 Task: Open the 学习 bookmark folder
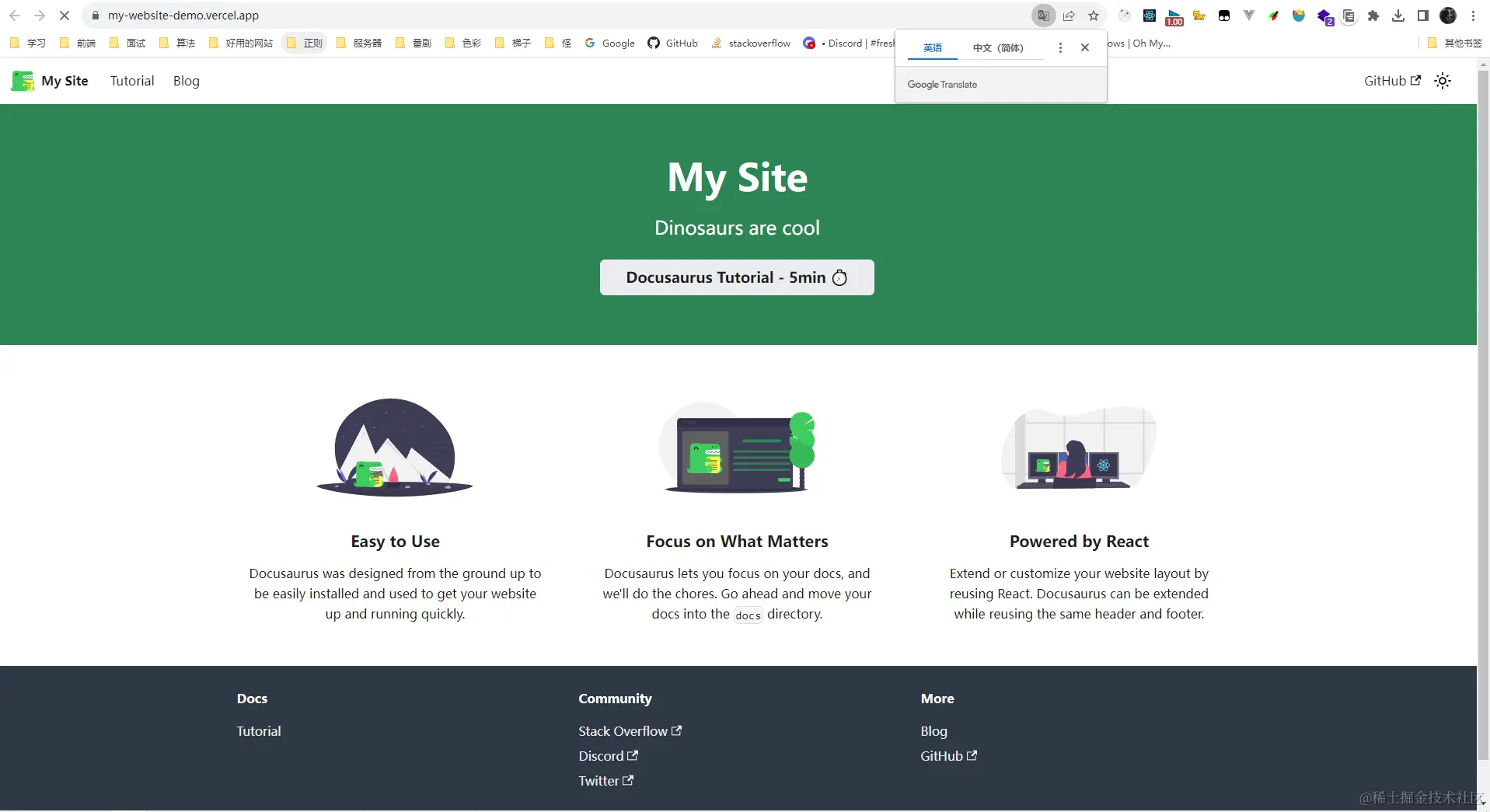(x=28, y=44)
